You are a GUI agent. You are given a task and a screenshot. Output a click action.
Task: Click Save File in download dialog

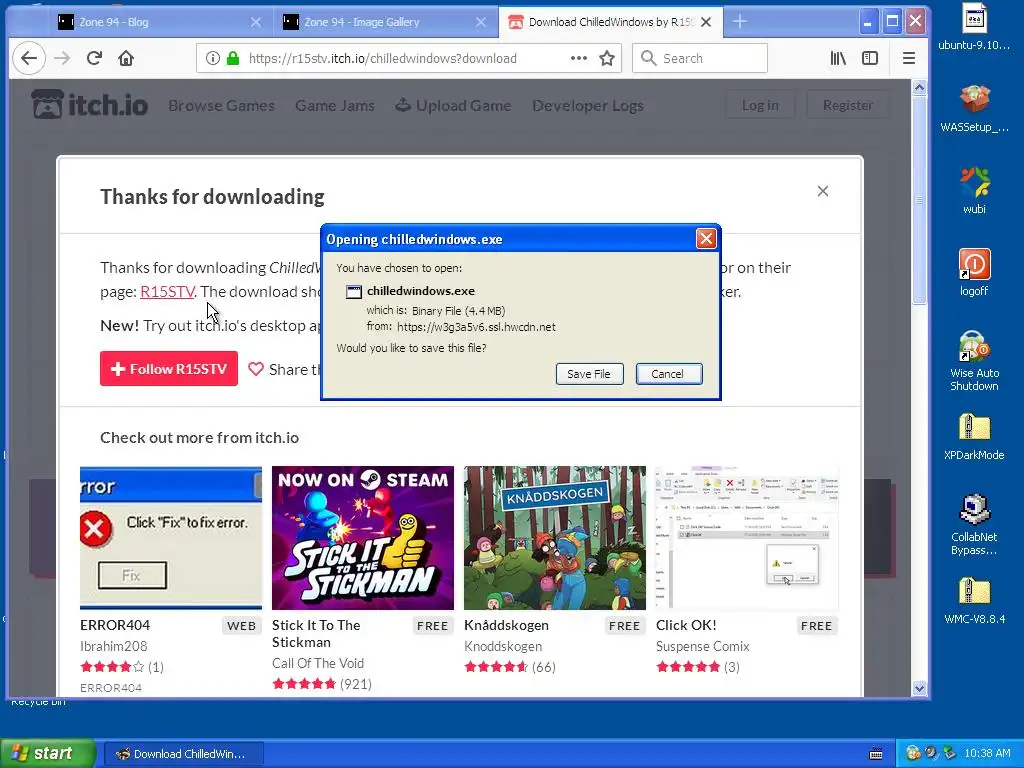(x=589, y=374)
